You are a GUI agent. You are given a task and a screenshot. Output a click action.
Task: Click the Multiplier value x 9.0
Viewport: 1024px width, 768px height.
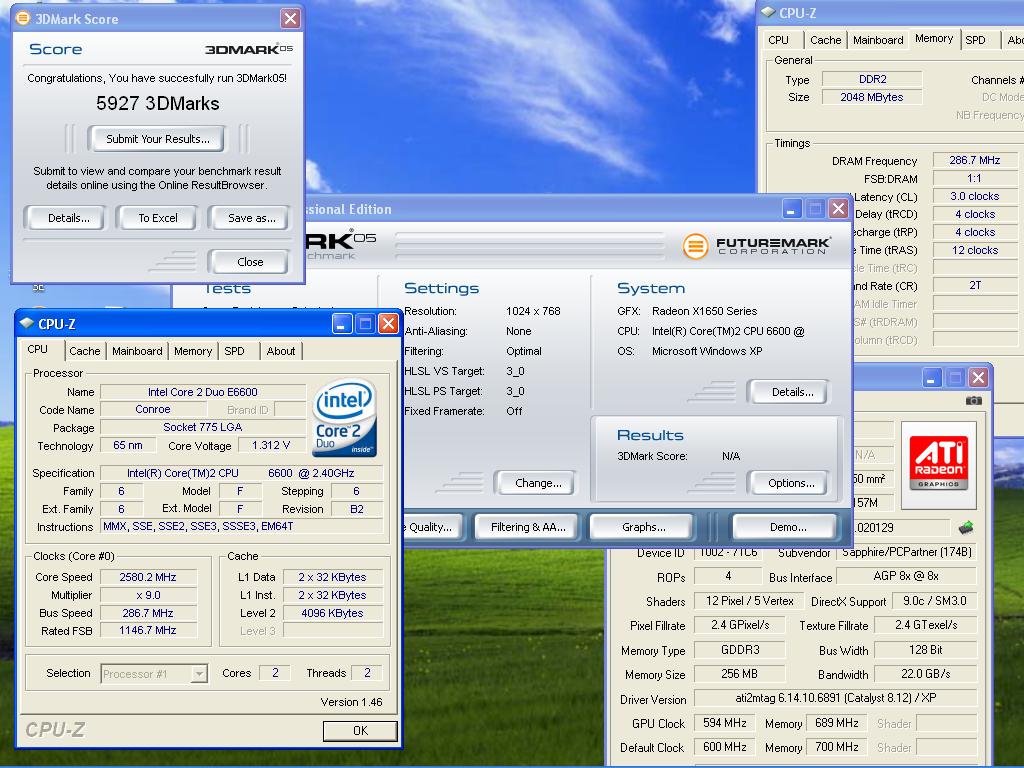[148, 595]
